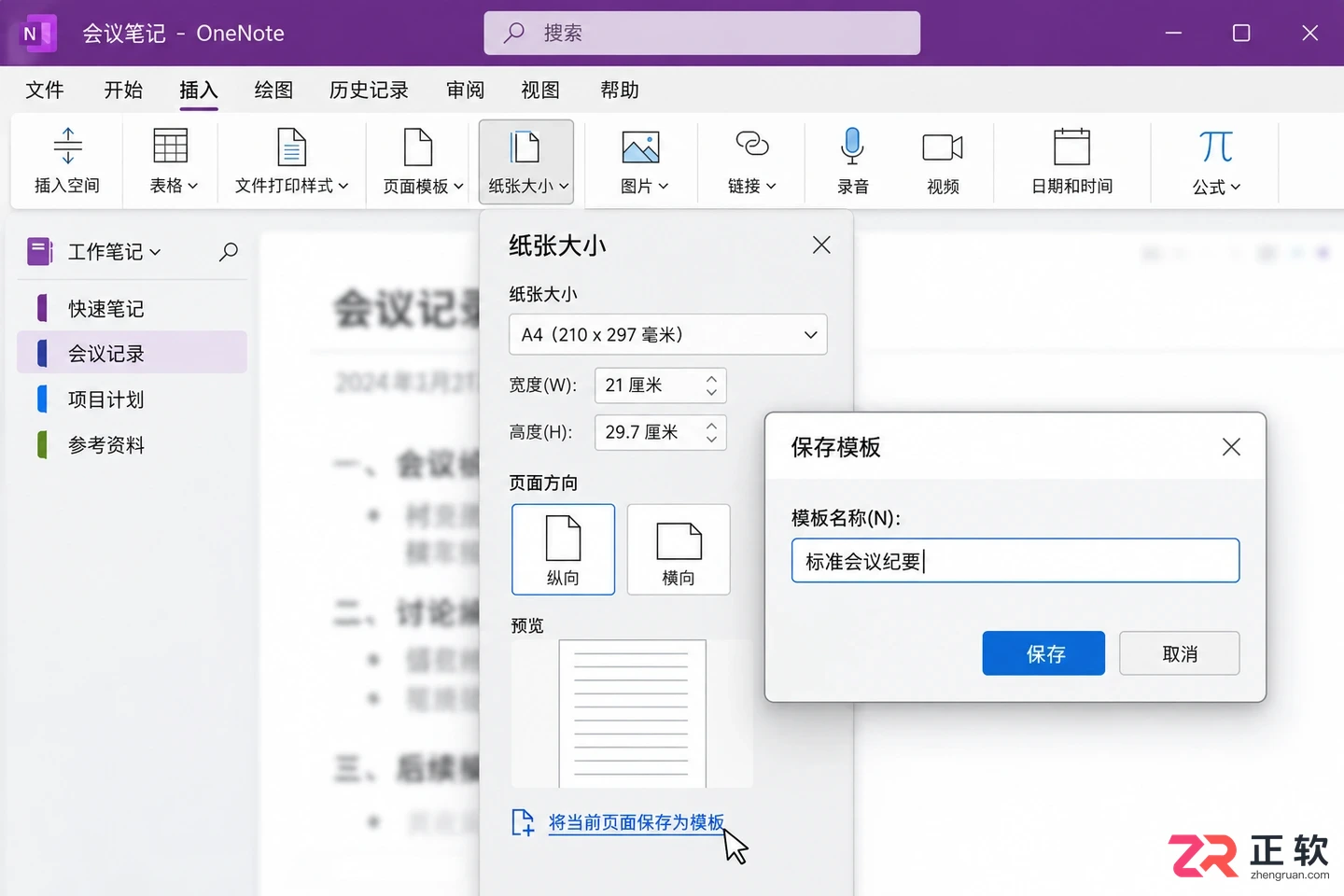
Task: Open the 历史记录 tab
Action: coord(369,90)
